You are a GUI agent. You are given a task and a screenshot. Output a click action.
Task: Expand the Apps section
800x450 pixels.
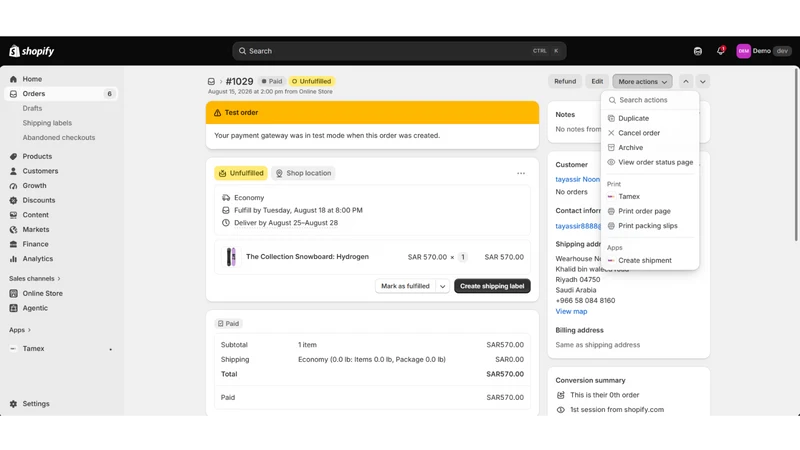pyautogui.click(x=20, y=330)
